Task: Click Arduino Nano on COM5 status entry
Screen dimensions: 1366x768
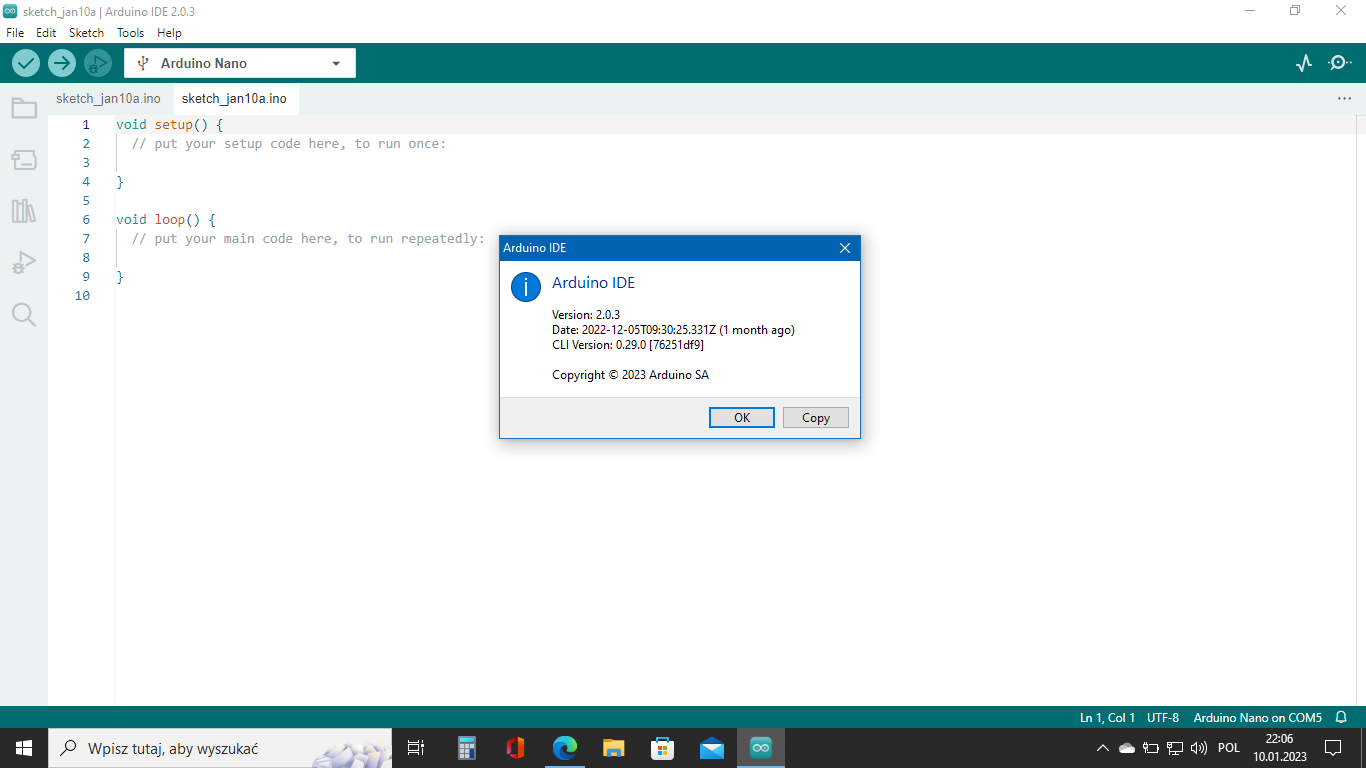Action: coord(1258,718)
